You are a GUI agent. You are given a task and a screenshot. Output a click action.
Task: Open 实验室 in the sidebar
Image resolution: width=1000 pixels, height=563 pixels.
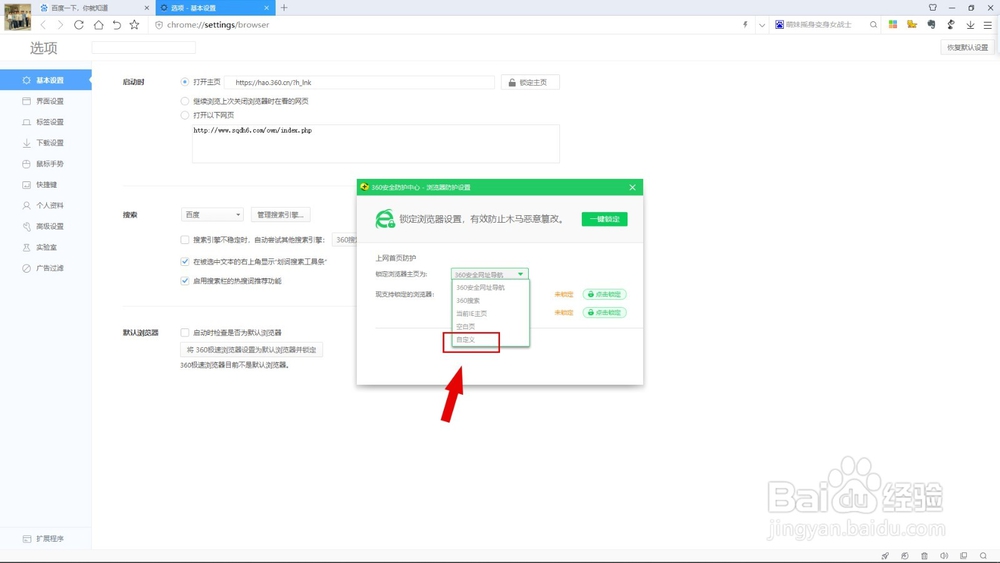click(45, 247)
